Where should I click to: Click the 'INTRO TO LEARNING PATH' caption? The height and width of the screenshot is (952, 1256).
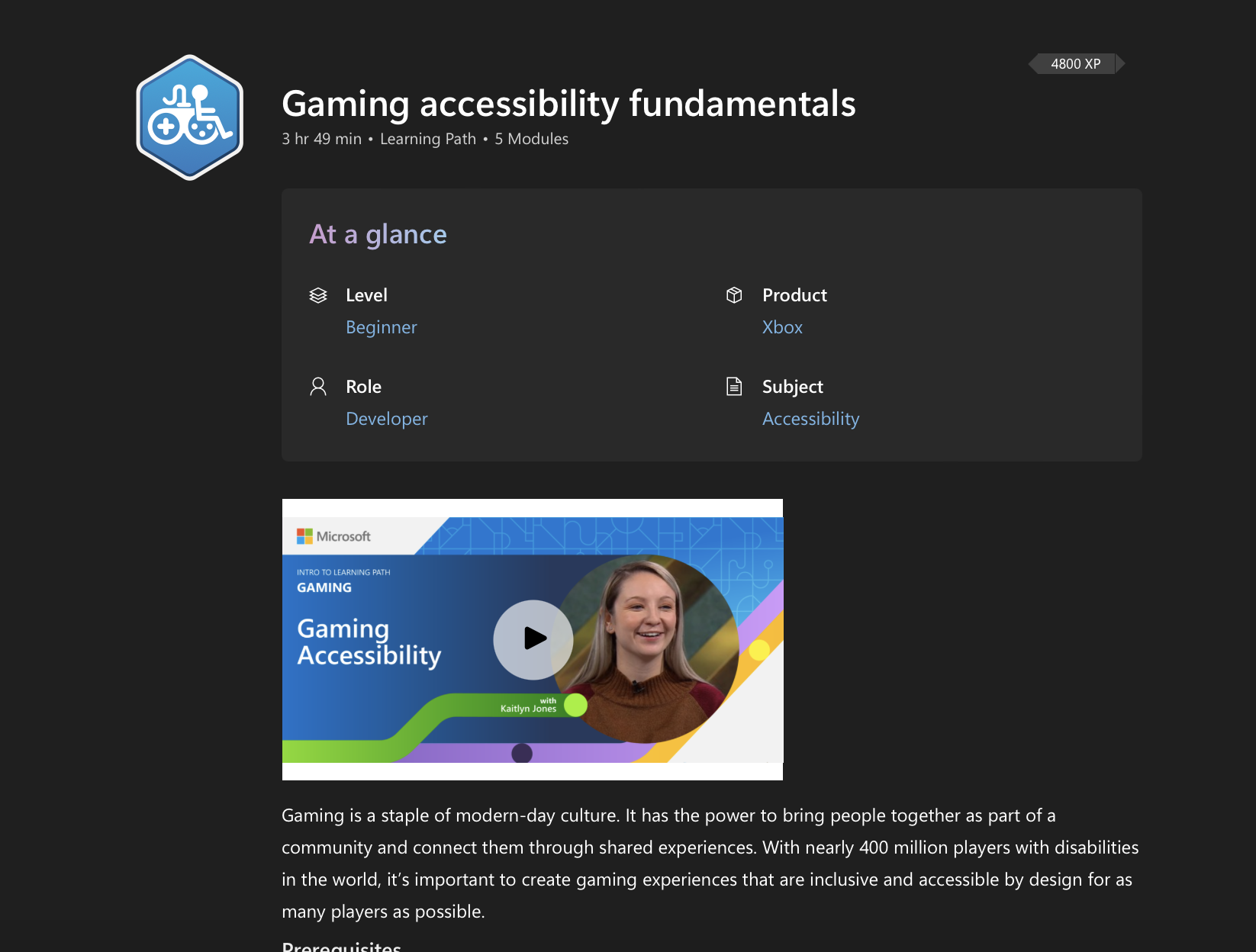point(343,572)
